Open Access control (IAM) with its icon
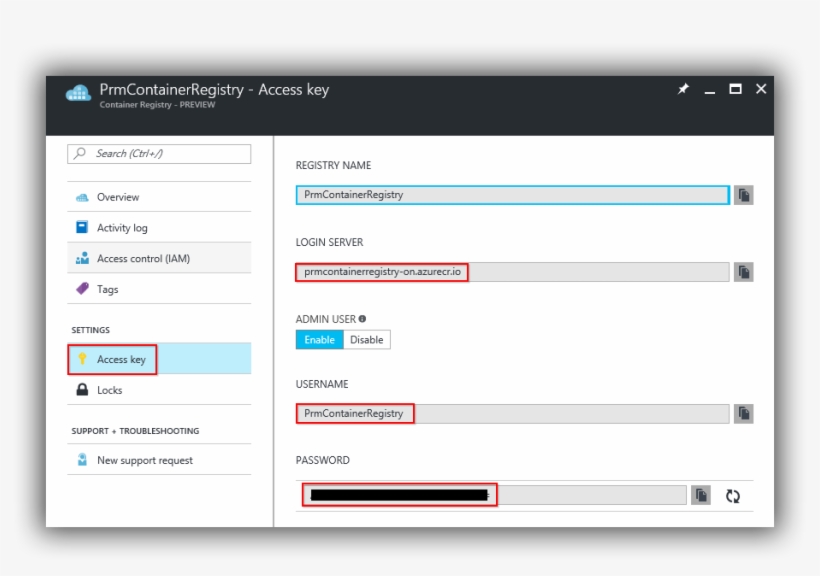This screenshot has width=820, height=576. (83, 257)
